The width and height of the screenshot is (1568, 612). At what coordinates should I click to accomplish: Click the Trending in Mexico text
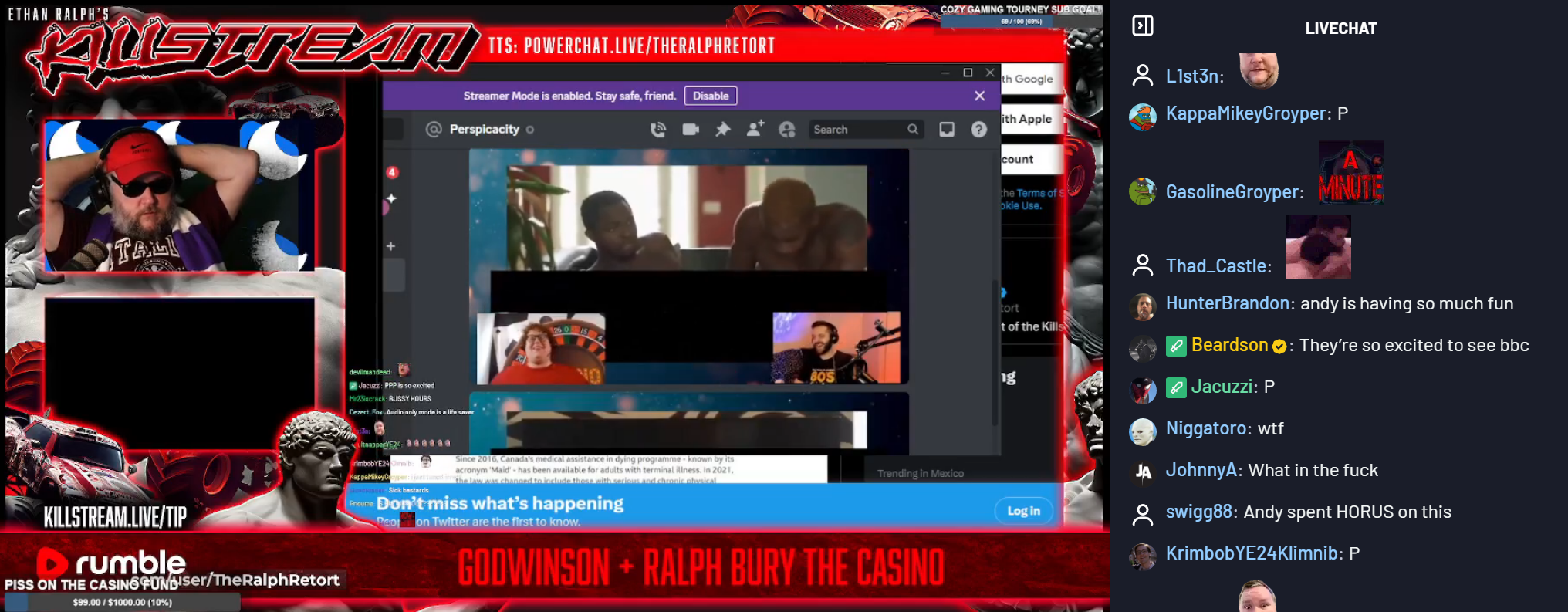pyautogui.click(x=921, y=473)
